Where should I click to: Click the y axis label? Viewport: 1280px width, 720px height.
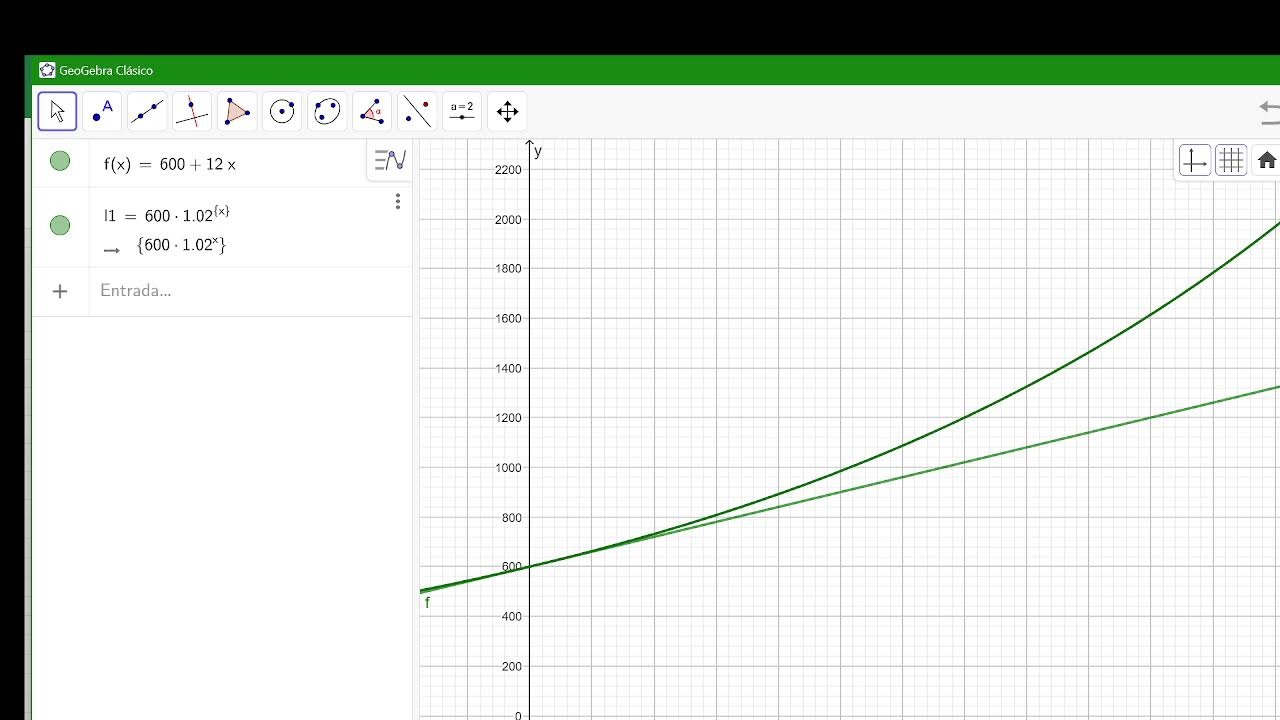[x=538, y=151]
